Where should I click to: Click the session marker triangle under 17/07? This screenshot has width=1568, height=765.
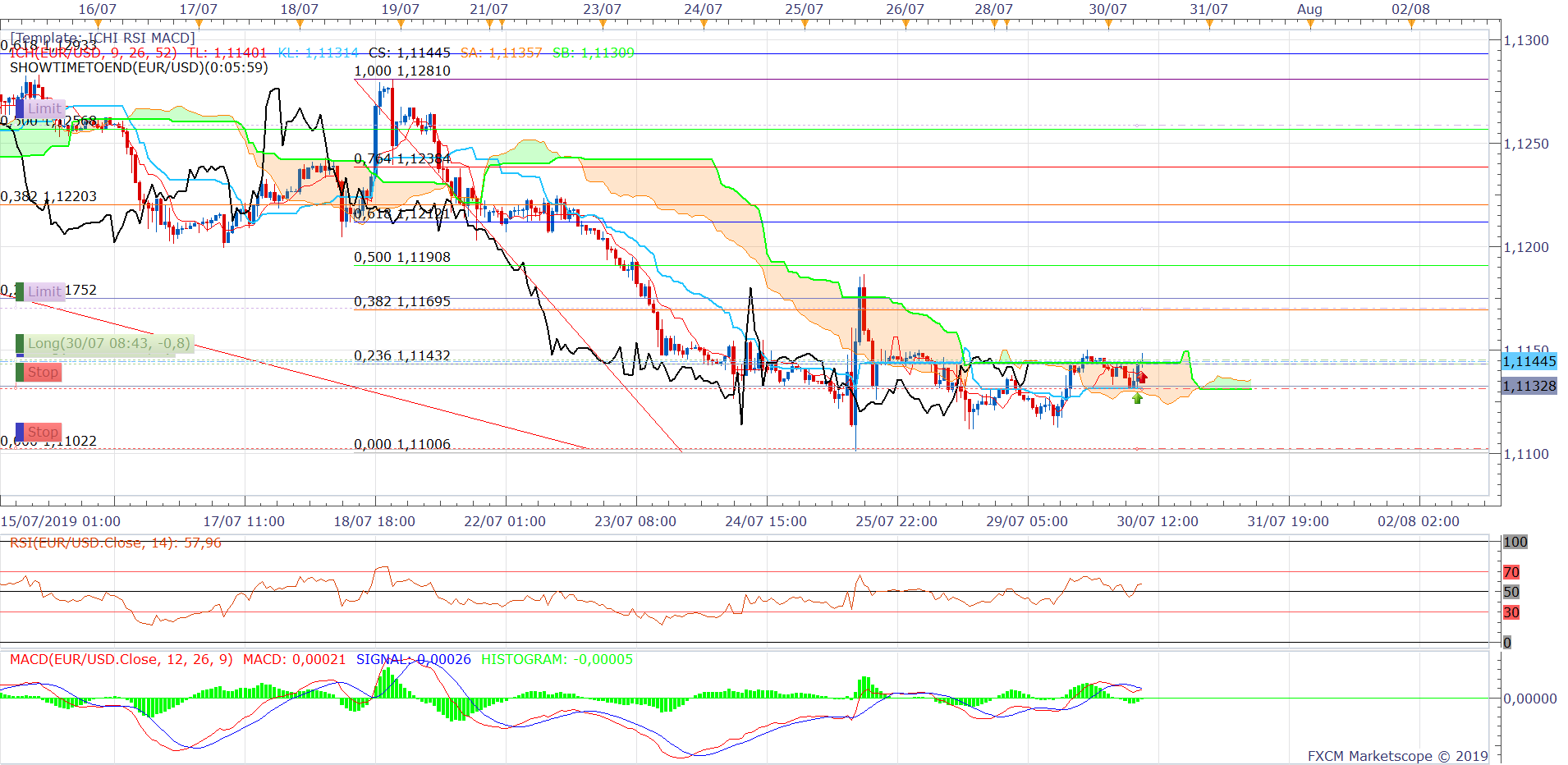[x=199, y=24]
